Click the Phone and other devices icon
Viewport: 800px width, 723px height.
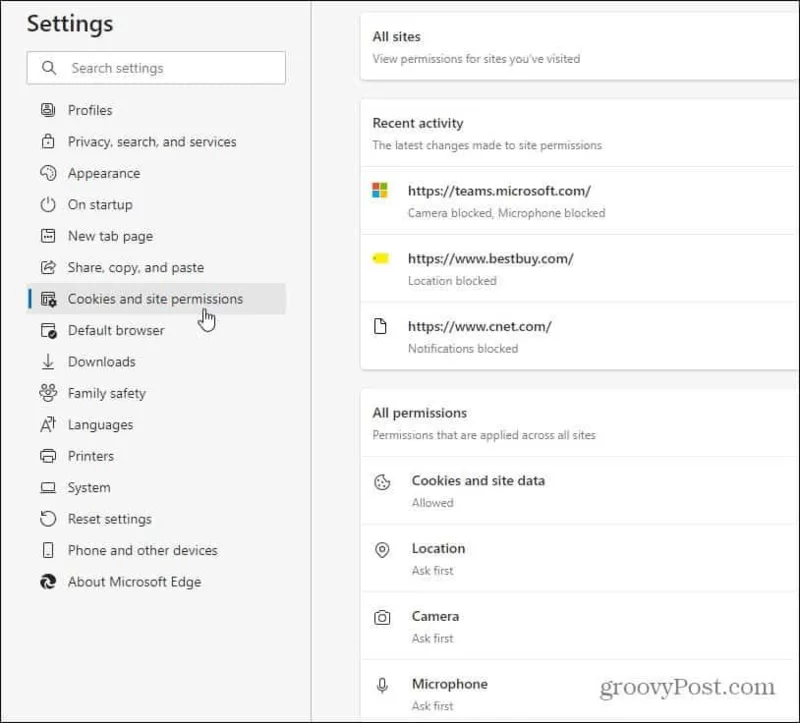48,550
